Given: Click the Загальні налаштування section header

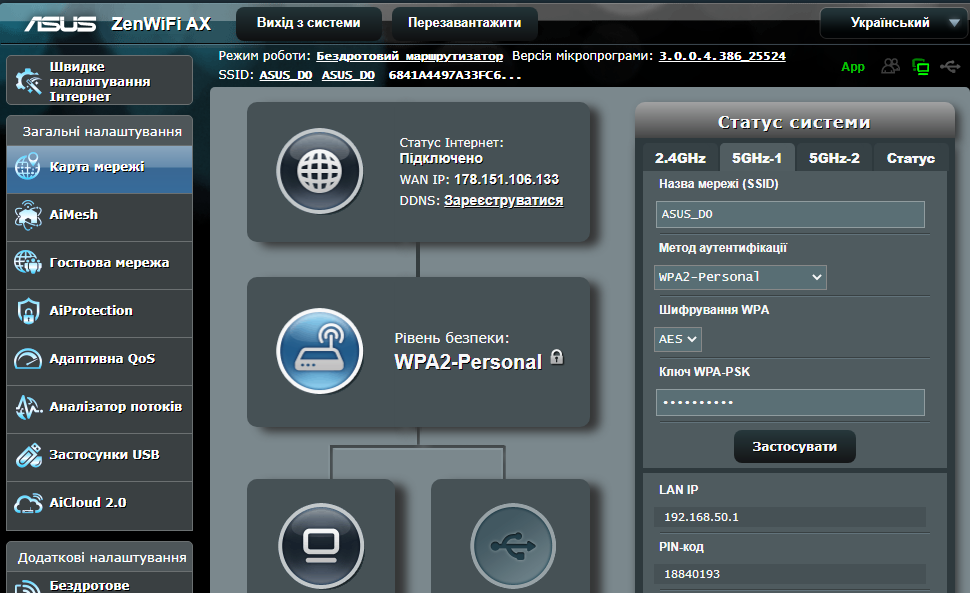Looking at the screenshot, I should coord(102,131).
